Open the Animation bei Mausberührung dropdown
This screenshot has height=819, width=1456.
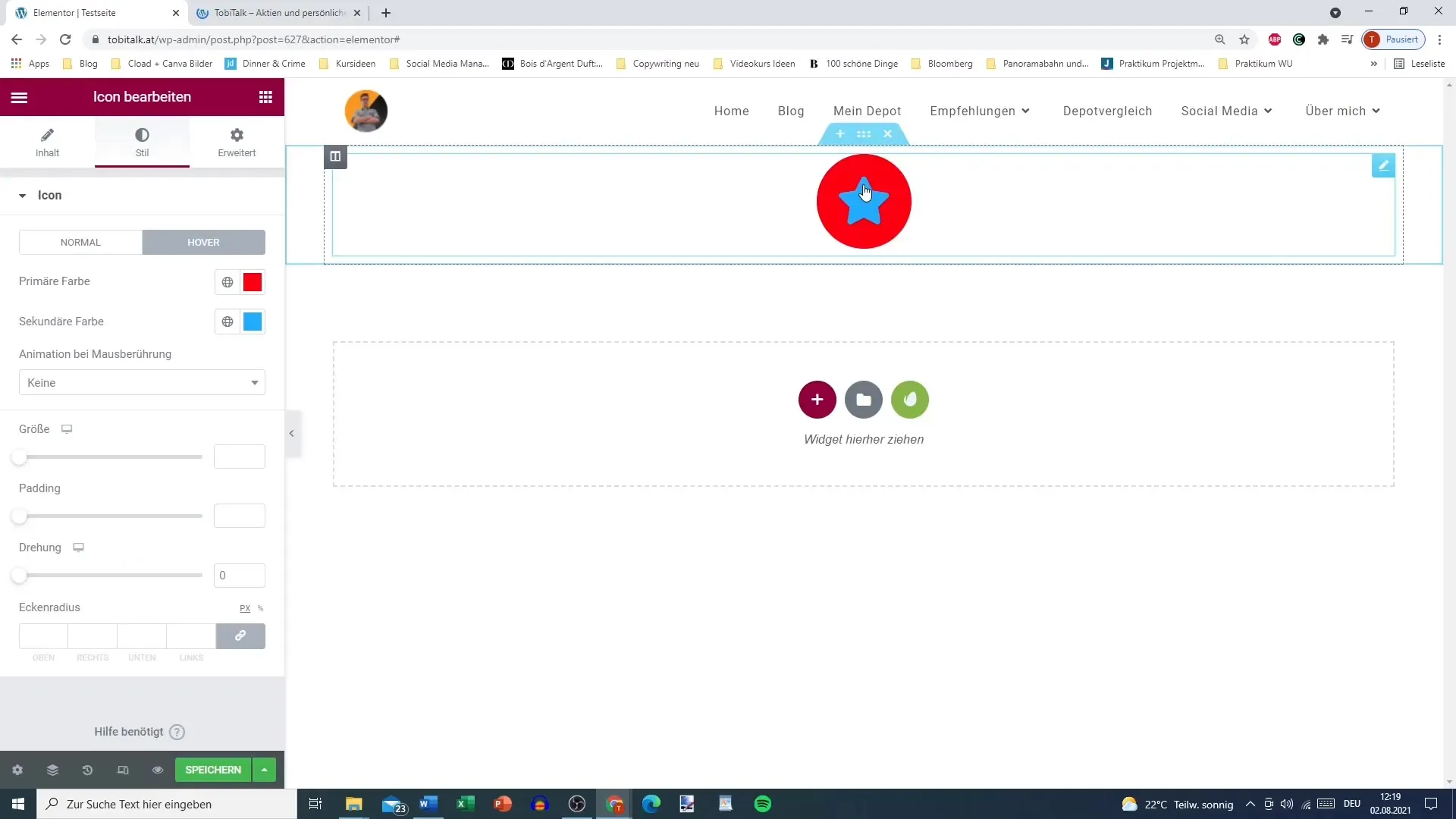pos(142,382)
